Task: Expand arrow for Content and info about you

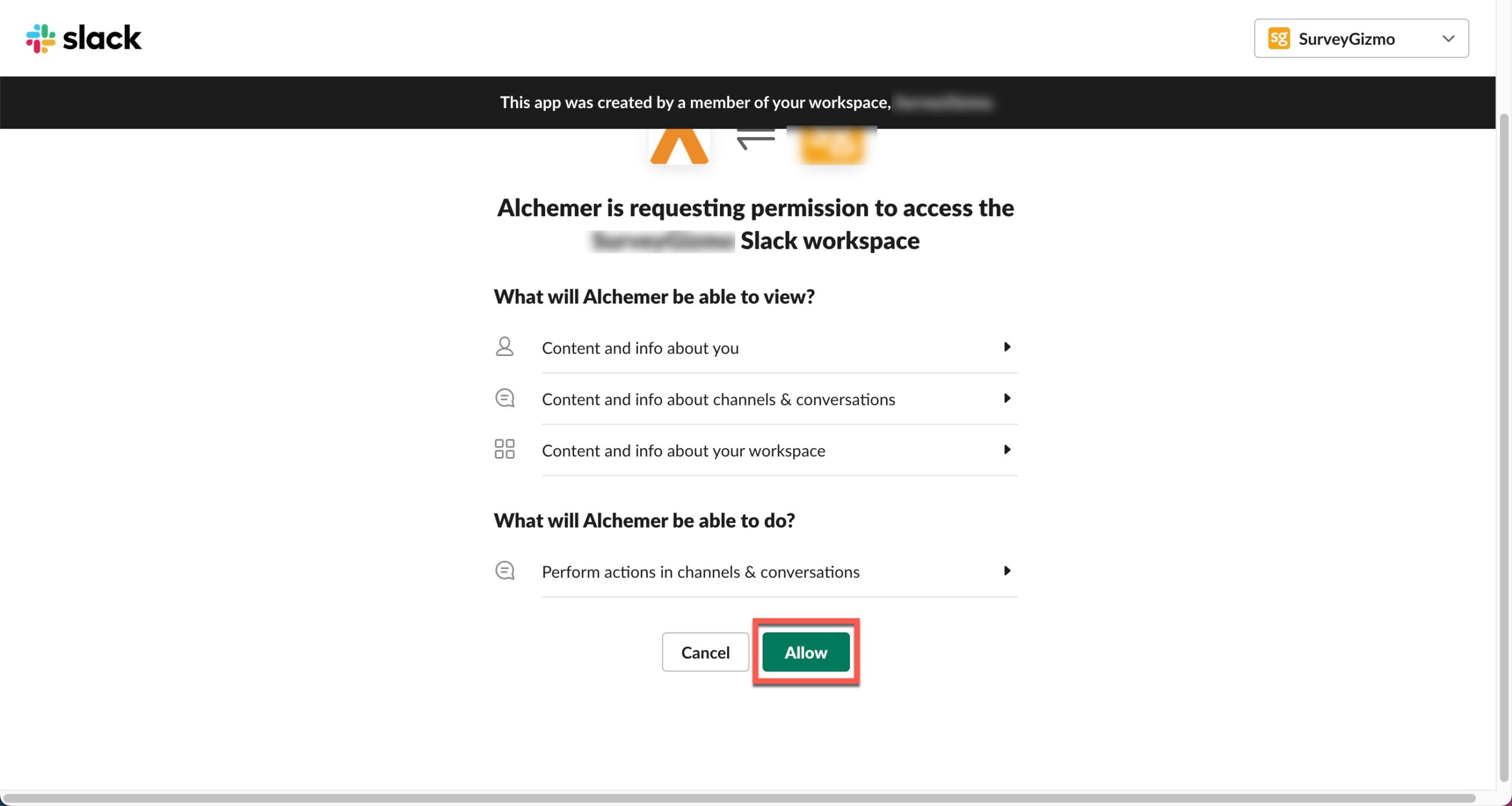Action: 1007,347
